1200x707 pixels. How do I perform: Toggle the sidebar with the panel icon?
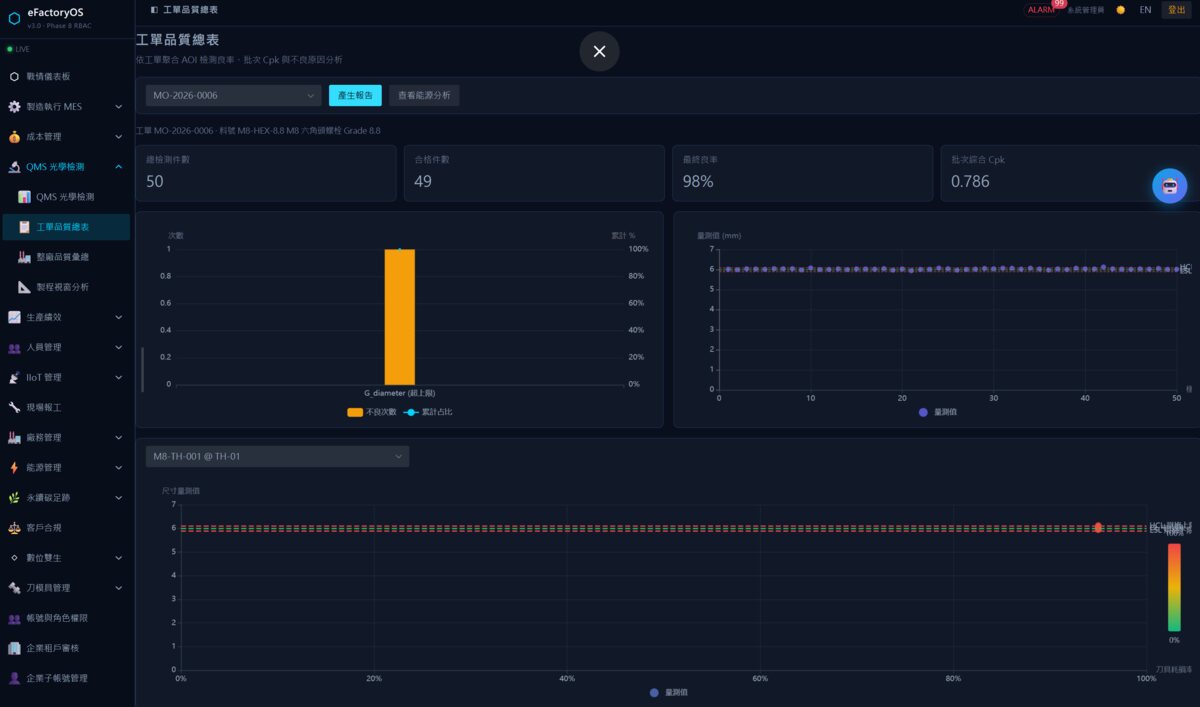154,9
